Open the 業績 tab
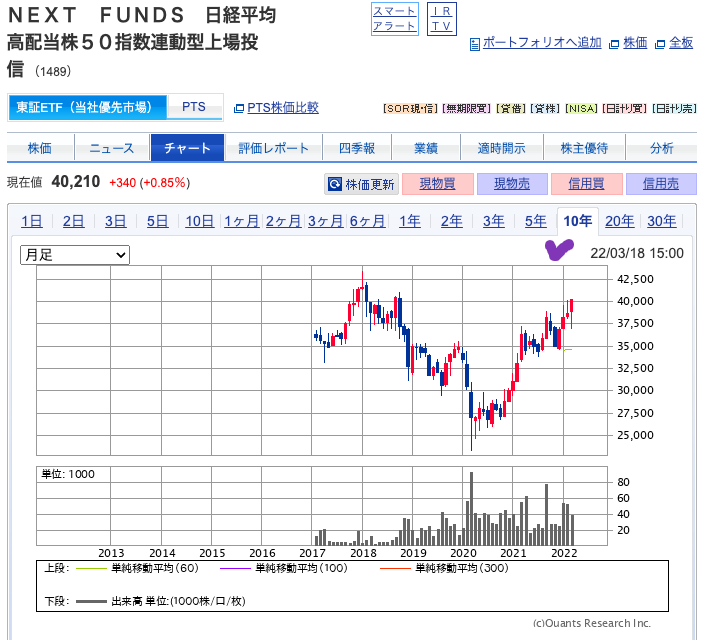The height and width of the screenshot is (640, 703). click(426, 148)
